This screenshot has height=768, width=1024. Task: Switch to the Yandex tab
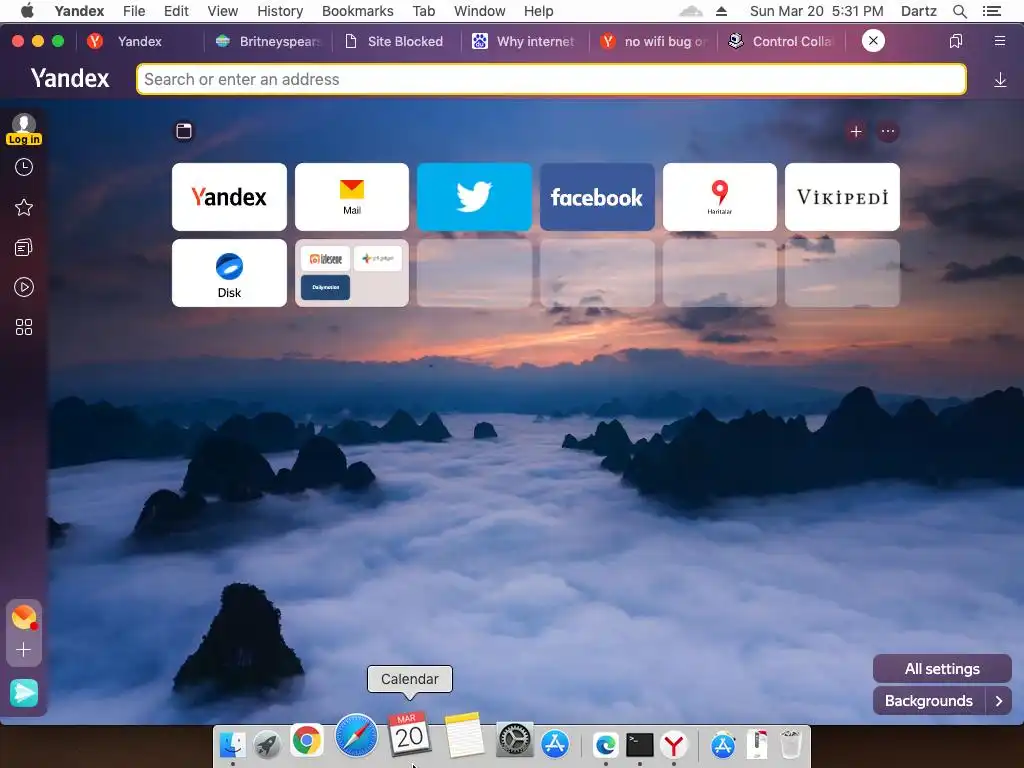pos(140,41)
